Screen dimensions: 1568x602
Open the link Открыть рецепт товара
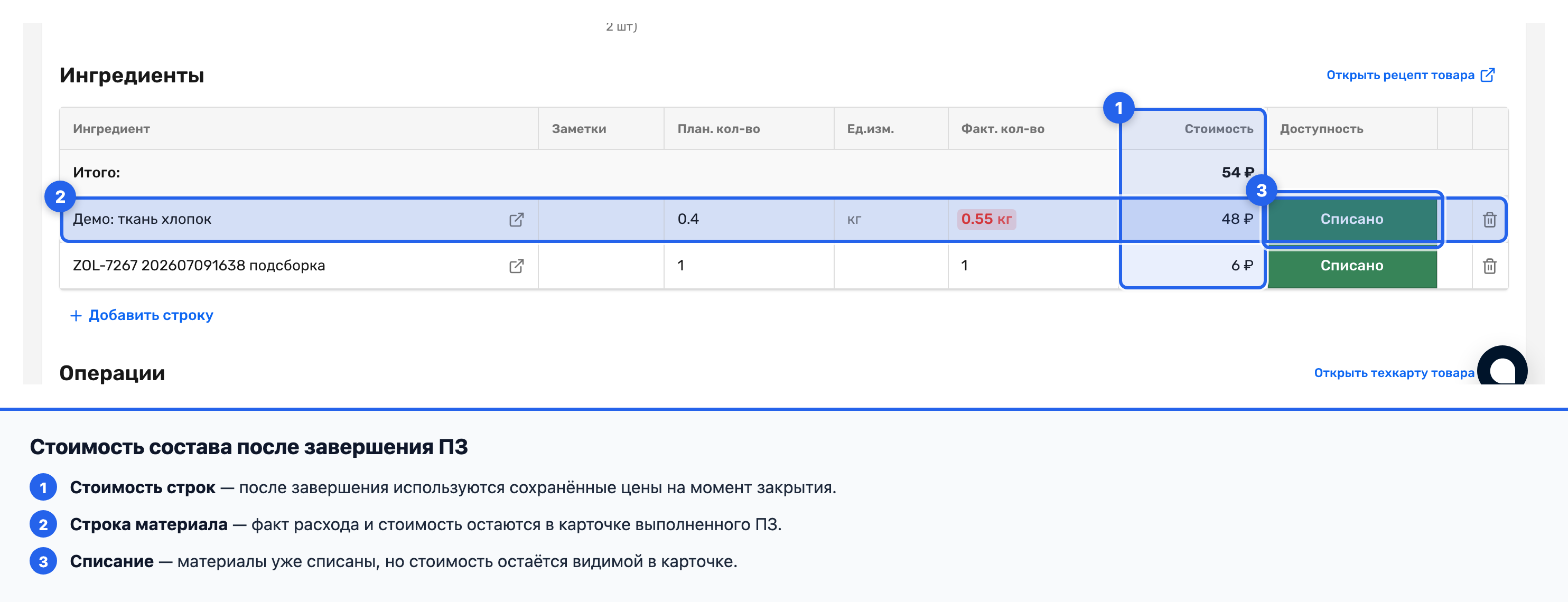click(x=1399, y=75)
